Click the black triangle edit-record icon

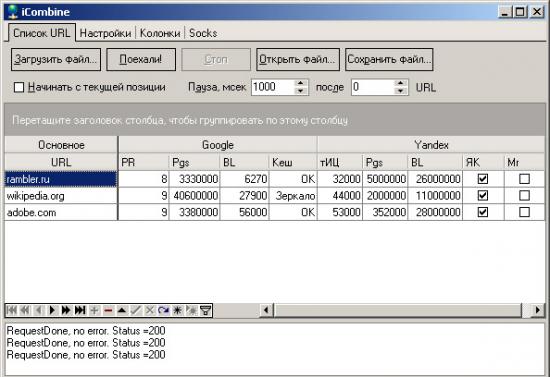pos(122,310)
